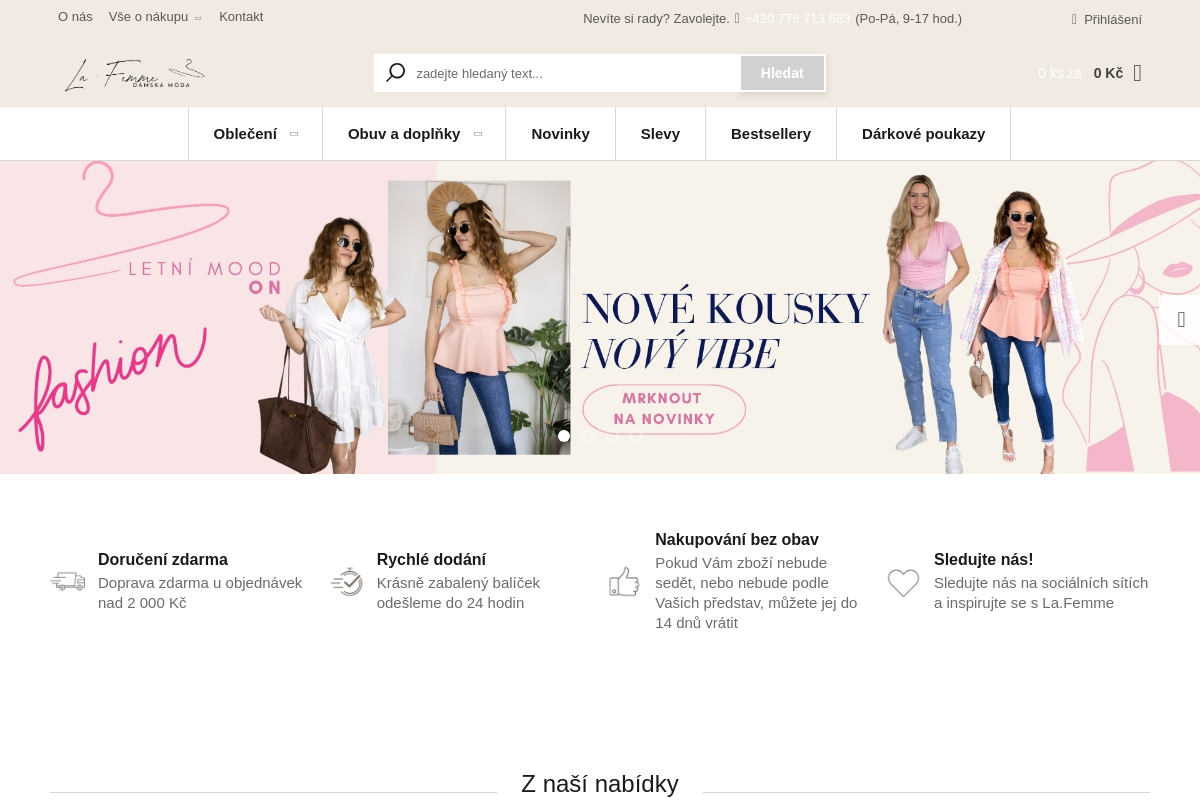Select the first carousel dot
The height and width of the screenshot is (800, 1200).
(564, 436)
